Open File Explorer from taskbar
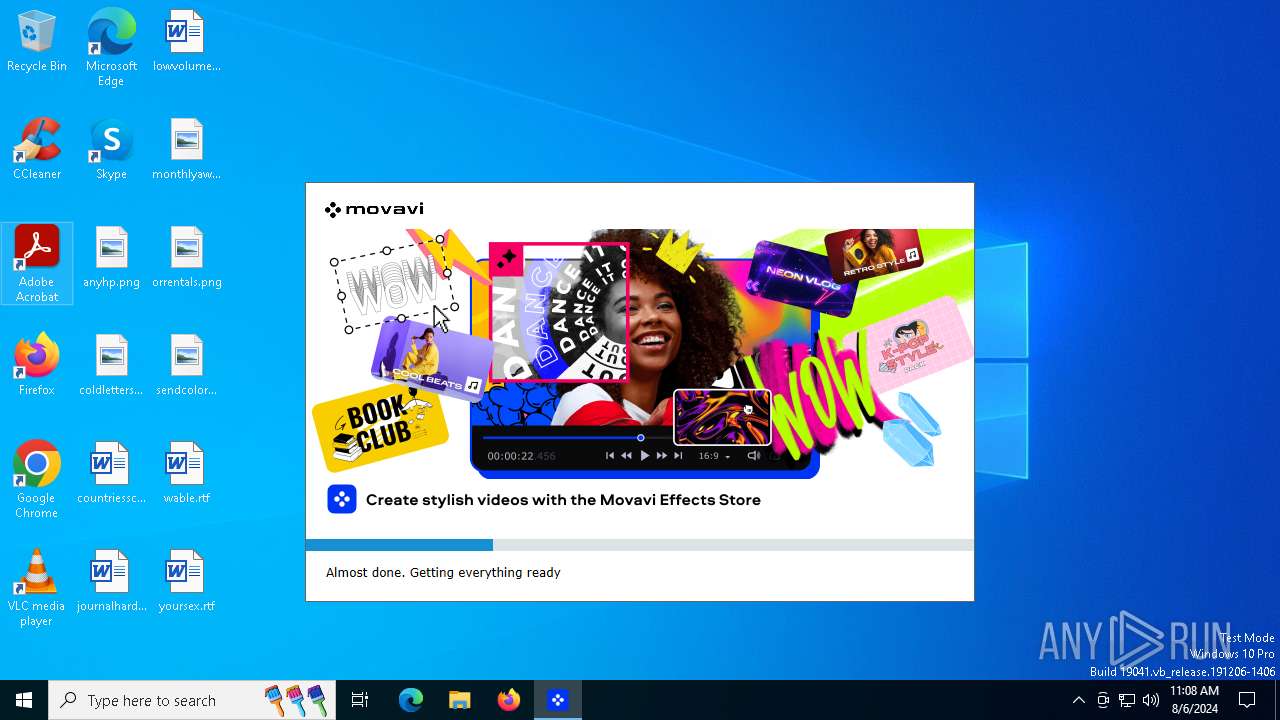 pos(460,700)
